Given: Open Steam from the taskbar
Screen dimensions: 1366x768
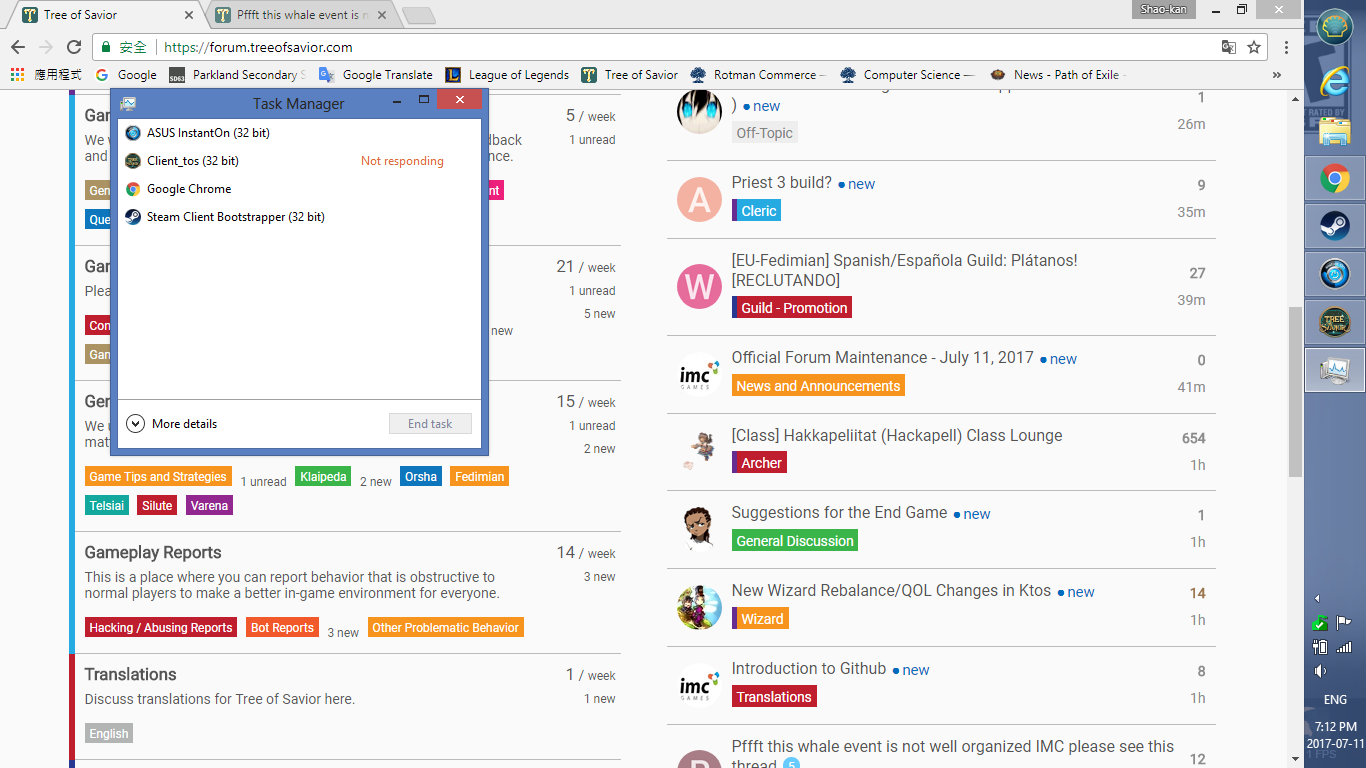Looking at the screenshot, I should pyautogui.click(x=1334, y=225).
